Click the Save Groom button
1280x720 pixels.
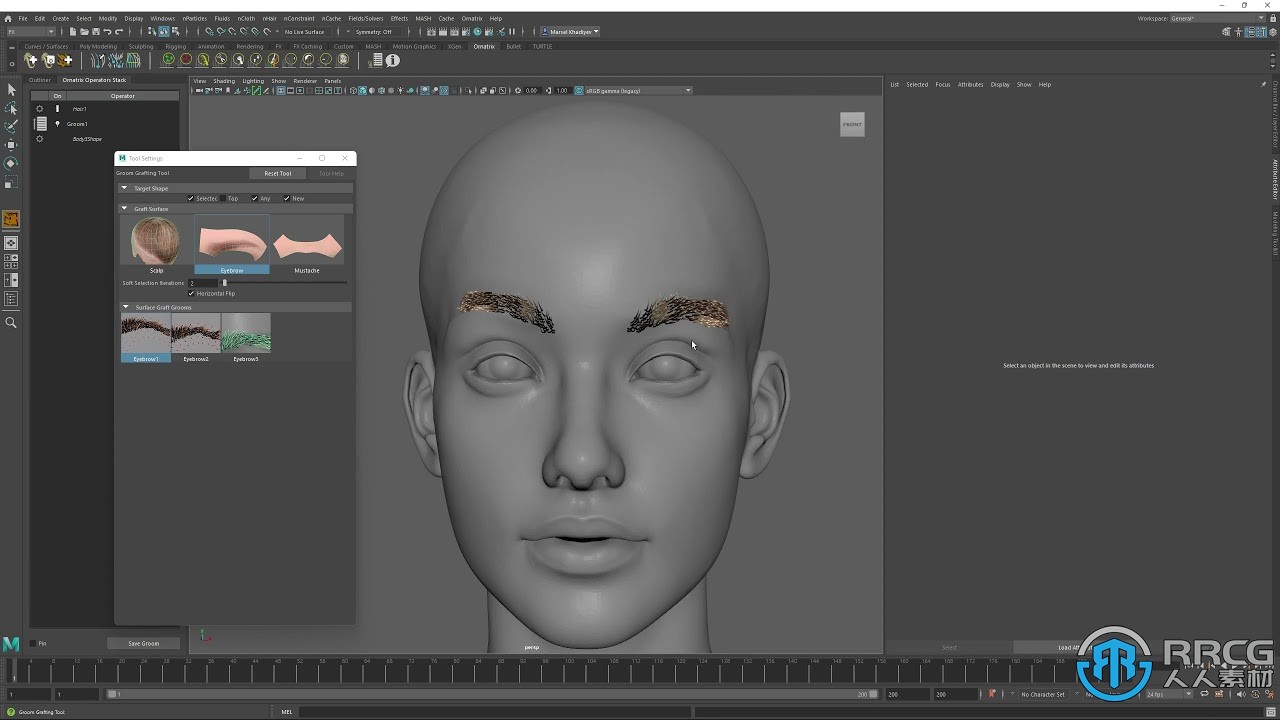click(144, 643)
